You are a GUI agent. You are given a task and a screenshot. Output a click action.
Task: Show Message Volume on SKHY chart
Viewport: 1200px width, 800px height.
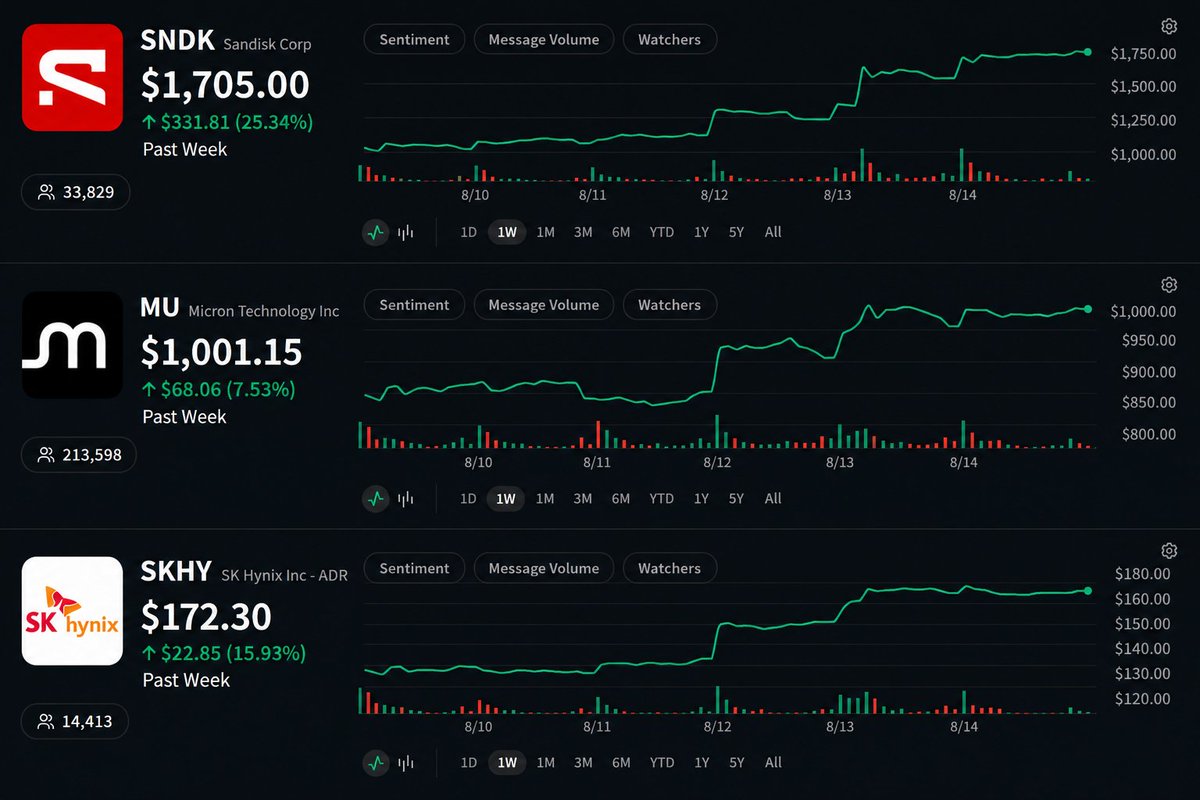point(544,568)
